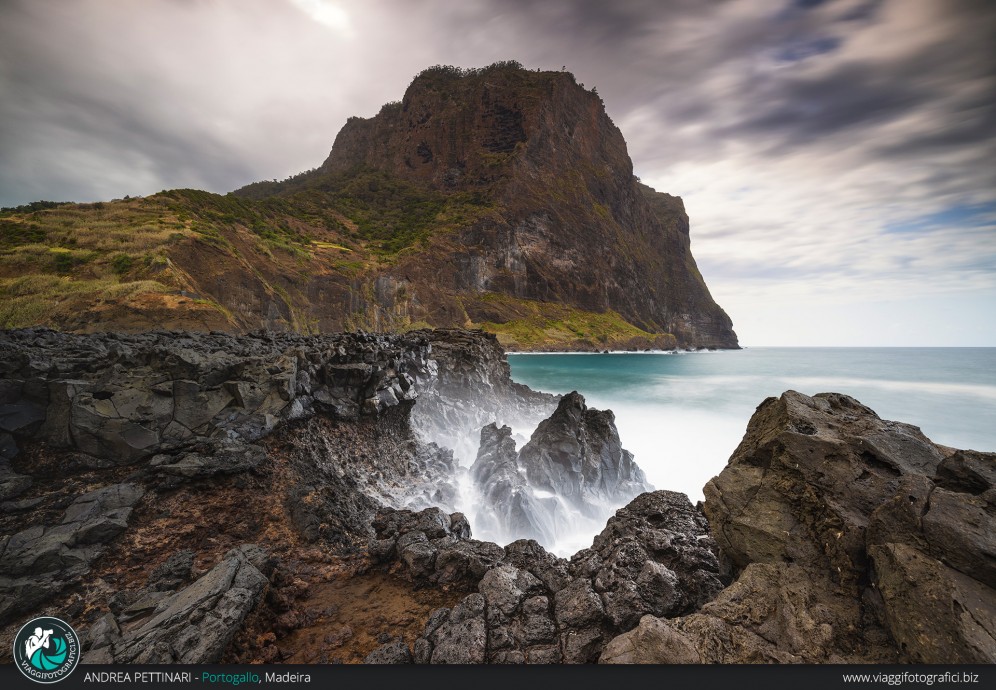The image size is (996, 690).
Task: Click the "Portogallo" link in the caption
Action: (x=230, y=677)
